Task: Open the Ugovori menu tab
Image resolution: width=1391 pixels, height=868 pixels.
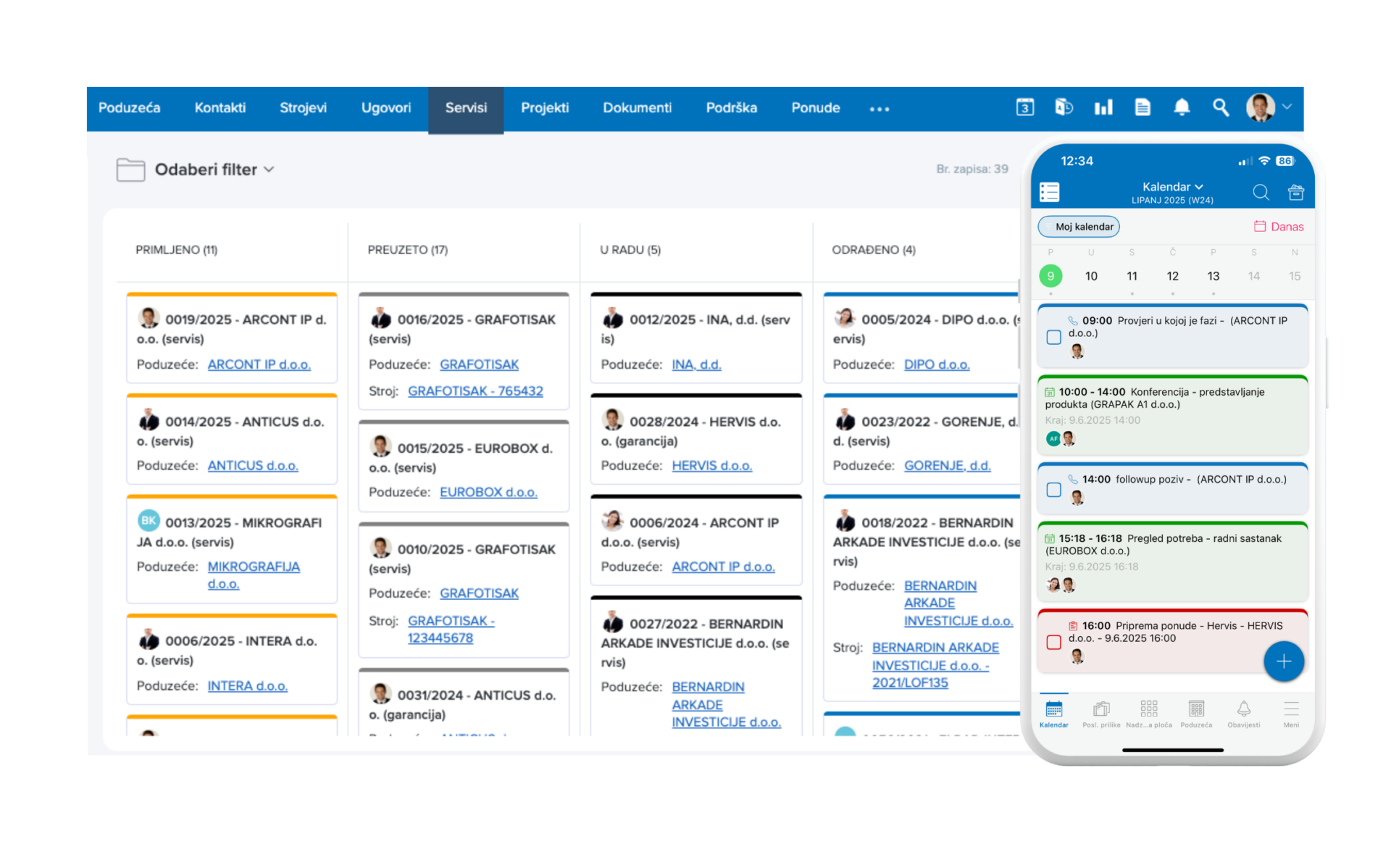Action: (386, 107)
